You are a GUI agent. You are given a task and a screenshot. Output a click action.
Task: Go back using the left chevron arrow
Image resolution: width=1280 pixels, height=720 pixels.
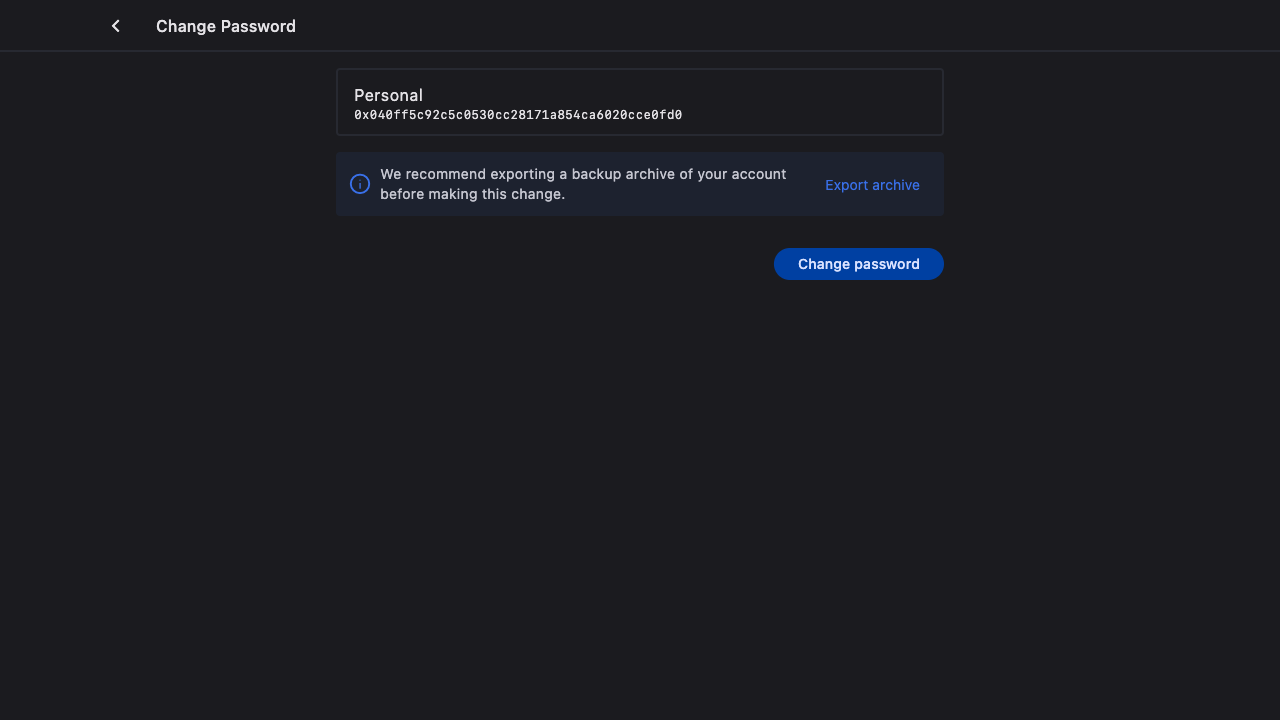pos(116,26)
